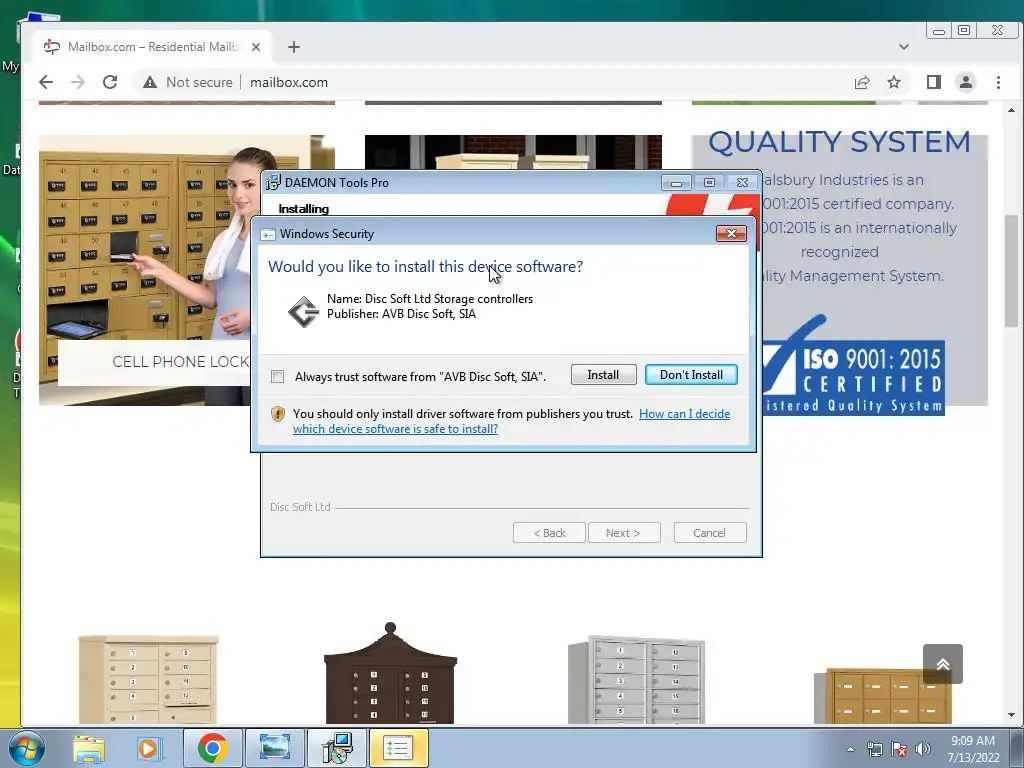Open the Action Center flag icon

pyautogui.click(x=899, y=749)
